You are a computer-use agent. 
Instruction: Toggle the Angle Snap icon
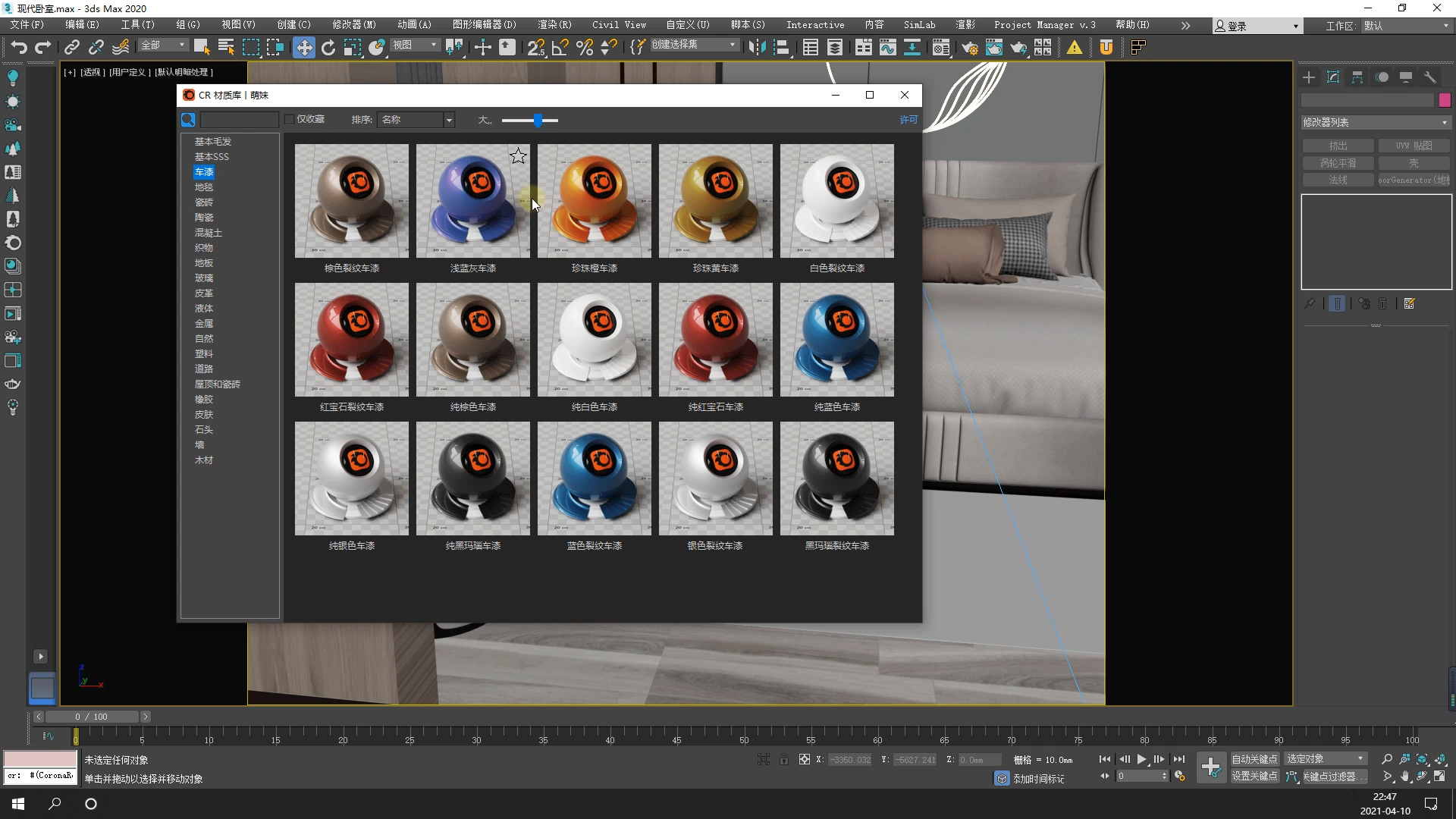tap(560, 48)
